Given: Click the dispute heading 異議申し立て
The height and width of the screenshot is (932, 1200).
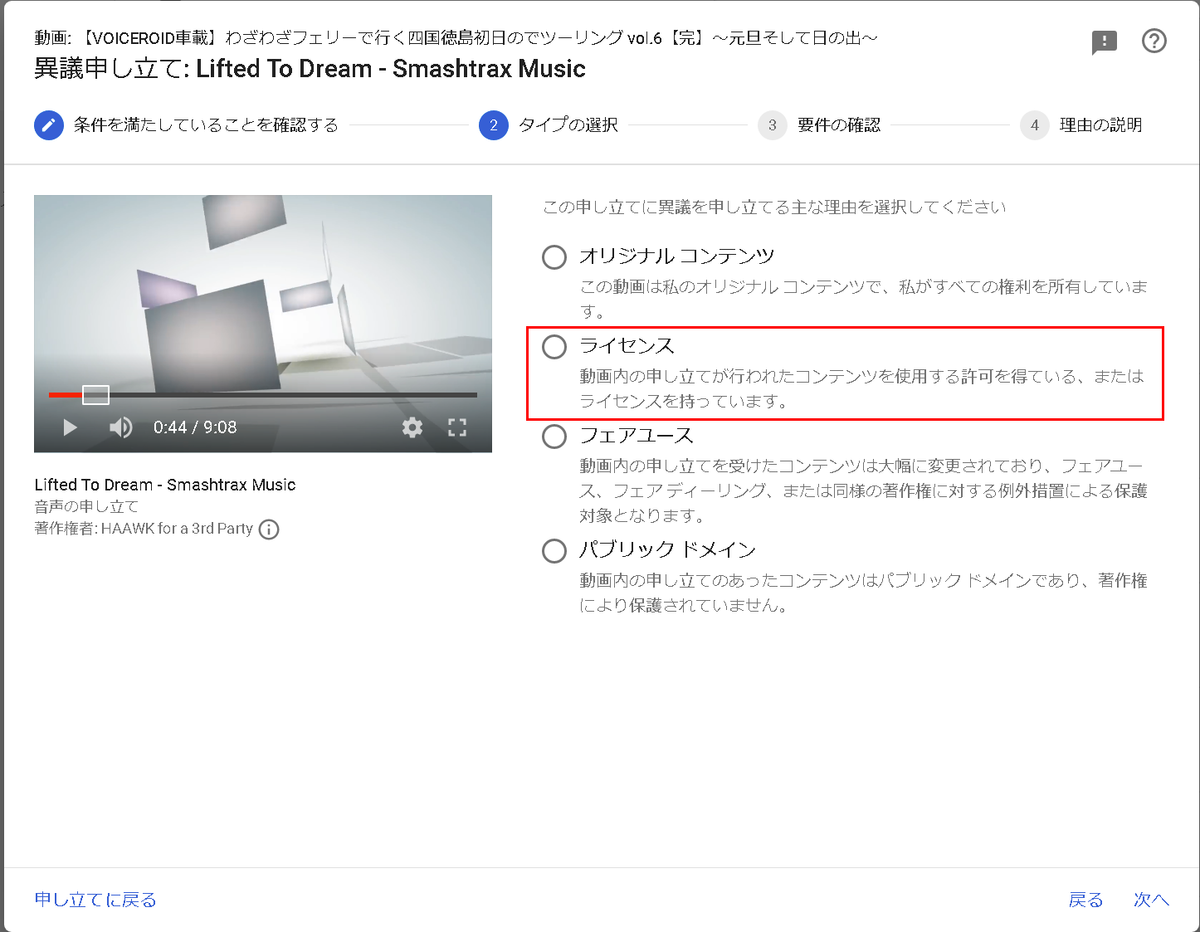Looking at the screenshot, I should [310, 69].
